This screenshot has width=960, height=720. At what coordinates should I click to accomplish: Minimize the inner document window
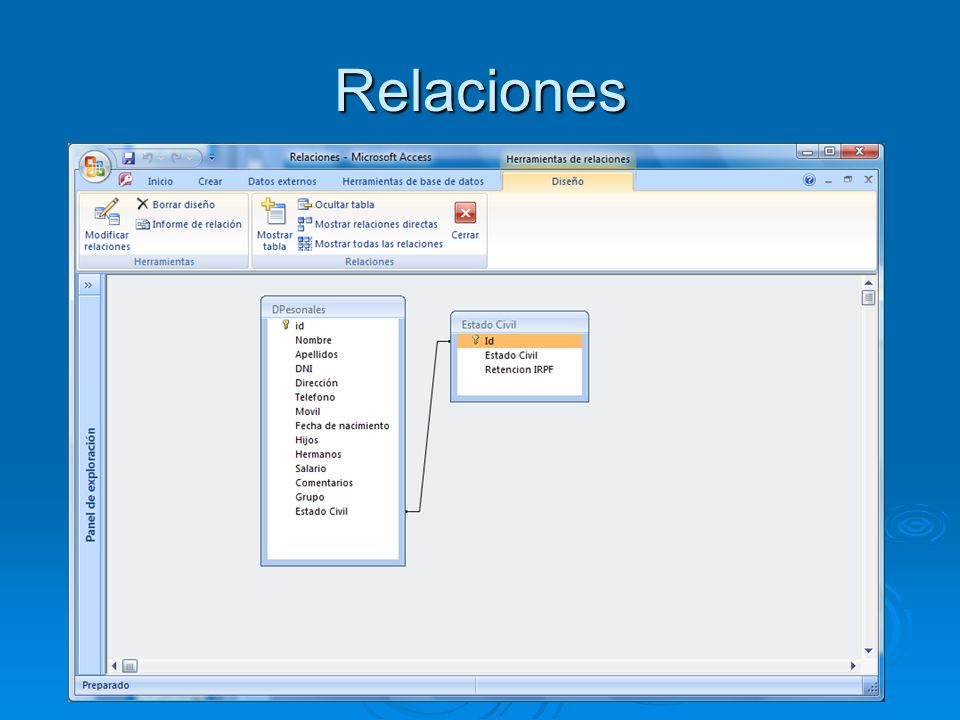pyautogui.click(x=829, y=181)
